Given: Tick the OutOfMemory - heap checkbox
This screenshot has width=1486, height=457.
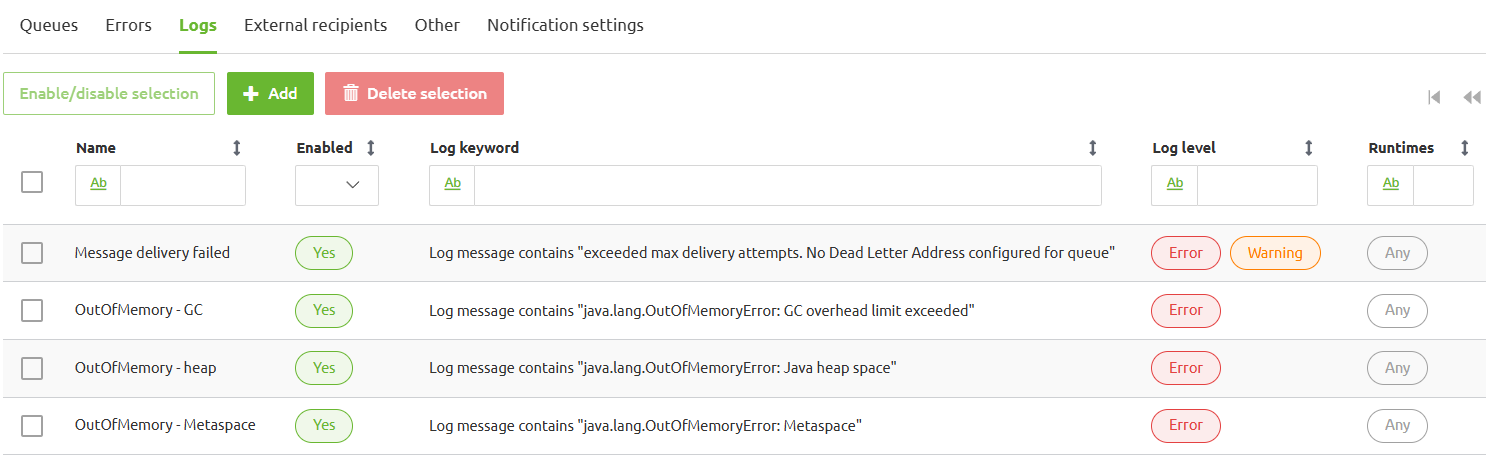Looking at the screenshot, I should (x=32, y=368).
